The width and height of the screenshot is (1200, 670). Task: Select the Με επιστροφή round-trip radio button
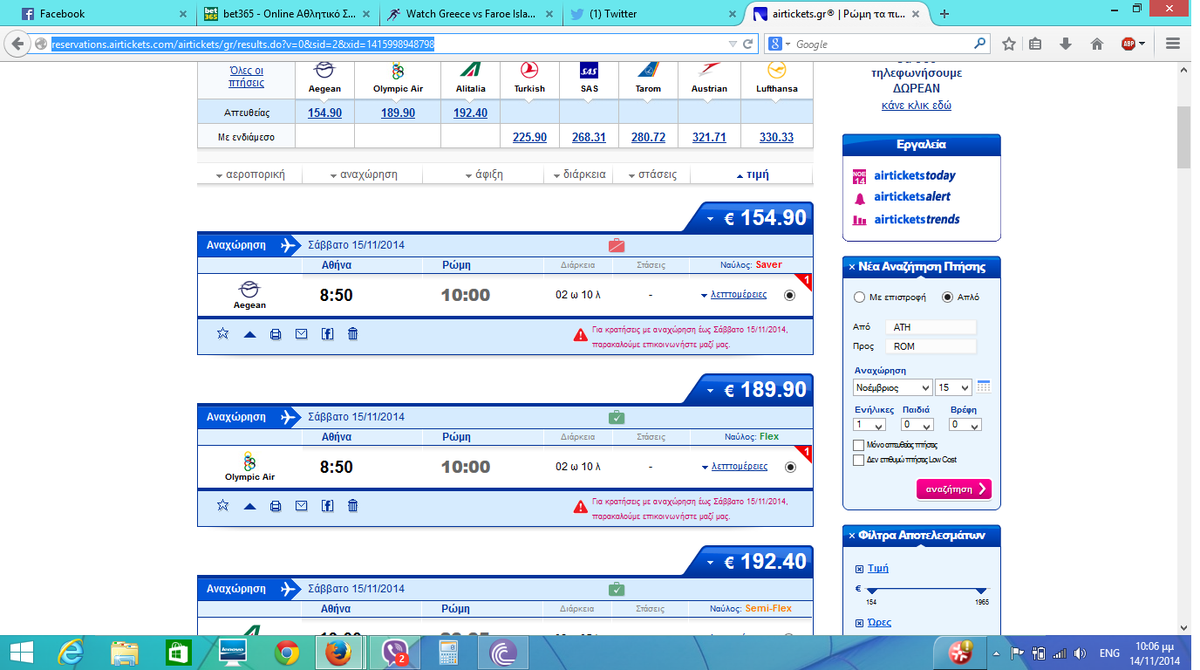coord(859,297)
